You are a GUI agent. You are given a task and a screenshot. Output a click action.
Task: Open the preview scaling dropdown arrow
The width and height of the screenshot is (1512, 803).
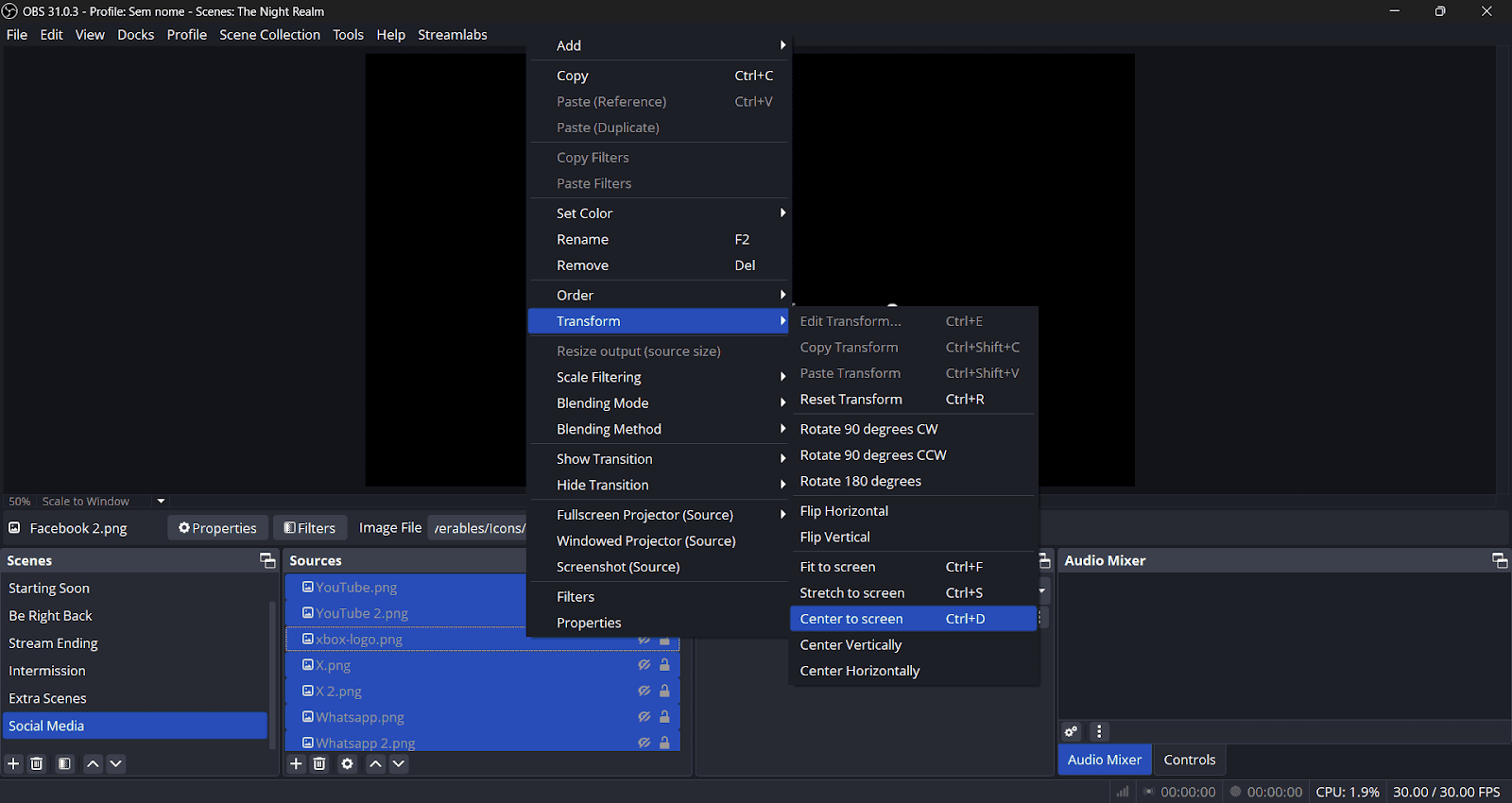(161, 501)
